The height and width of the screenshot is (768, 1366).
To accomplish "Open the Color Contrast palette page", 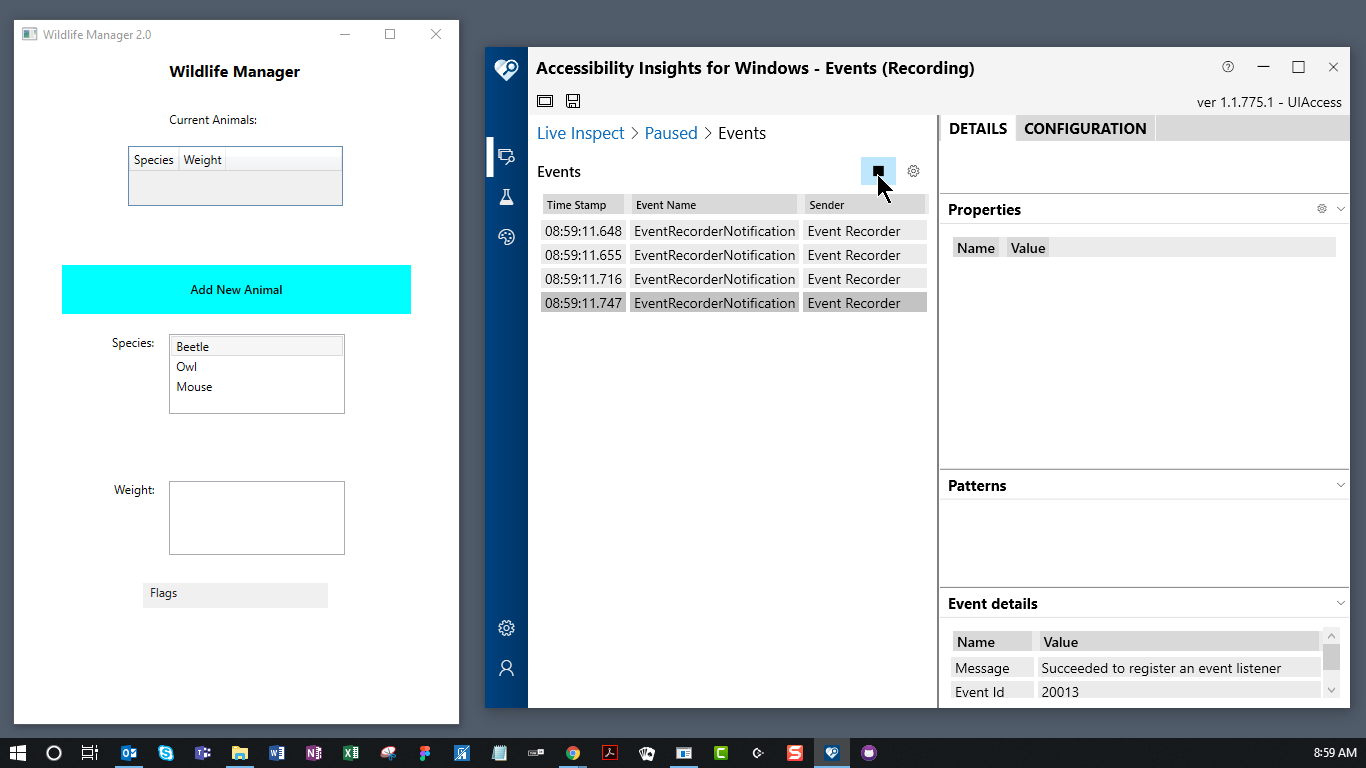I will pos(506,237).
